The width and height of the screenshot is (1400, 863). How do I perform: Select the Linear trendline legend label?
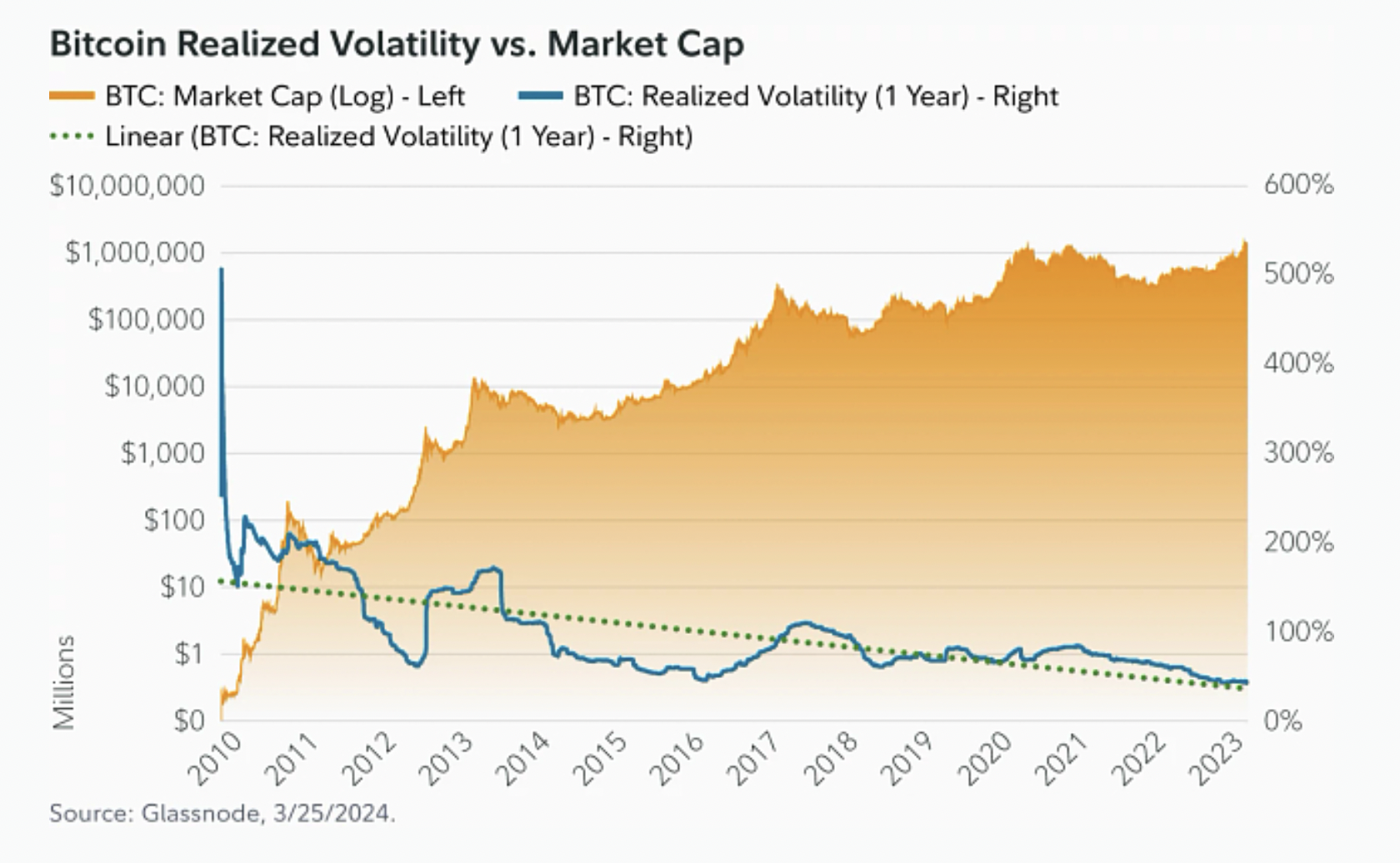click(399, 137)
